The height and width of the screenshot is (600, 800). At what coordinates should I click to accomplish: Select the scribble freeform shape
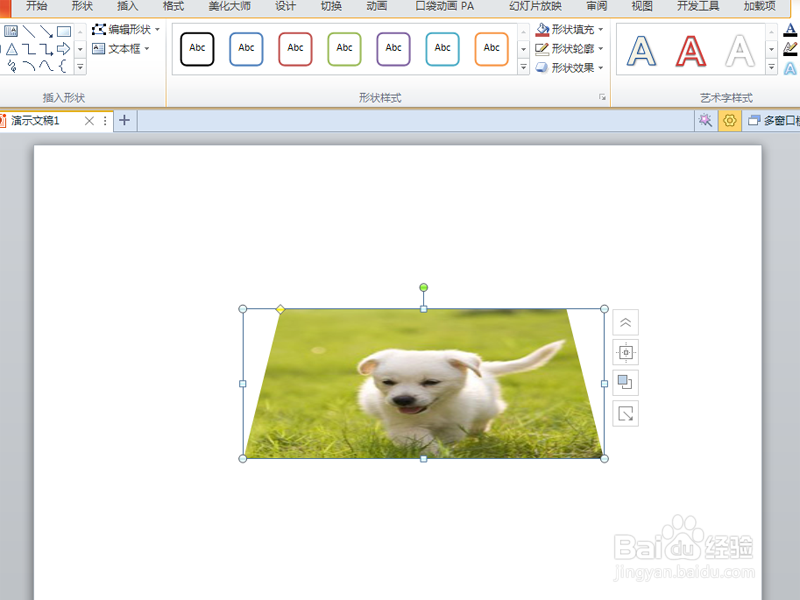(12, 66)
